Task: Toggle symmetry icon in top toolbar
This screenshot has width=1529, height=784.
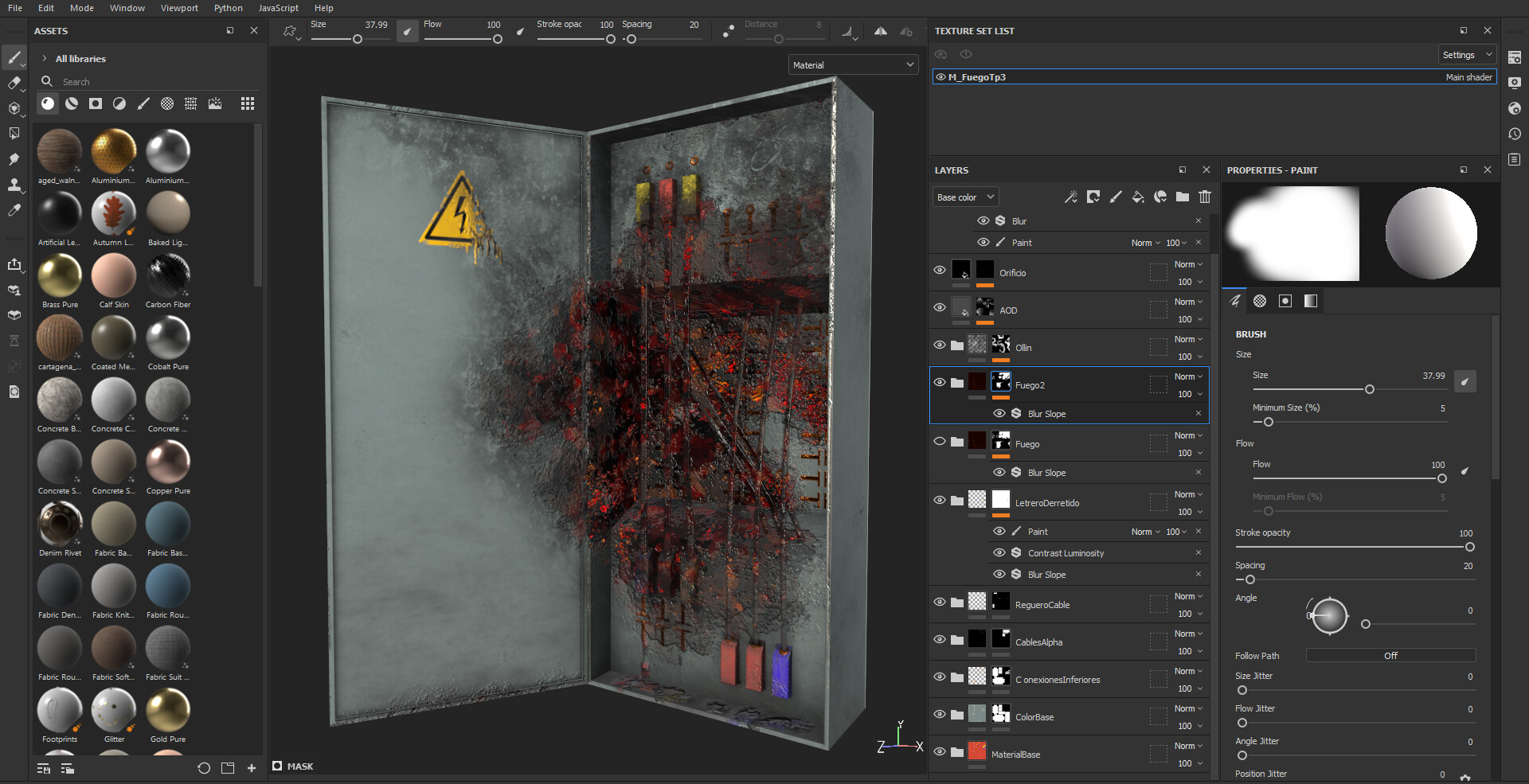Action: [x=880, y=31]
